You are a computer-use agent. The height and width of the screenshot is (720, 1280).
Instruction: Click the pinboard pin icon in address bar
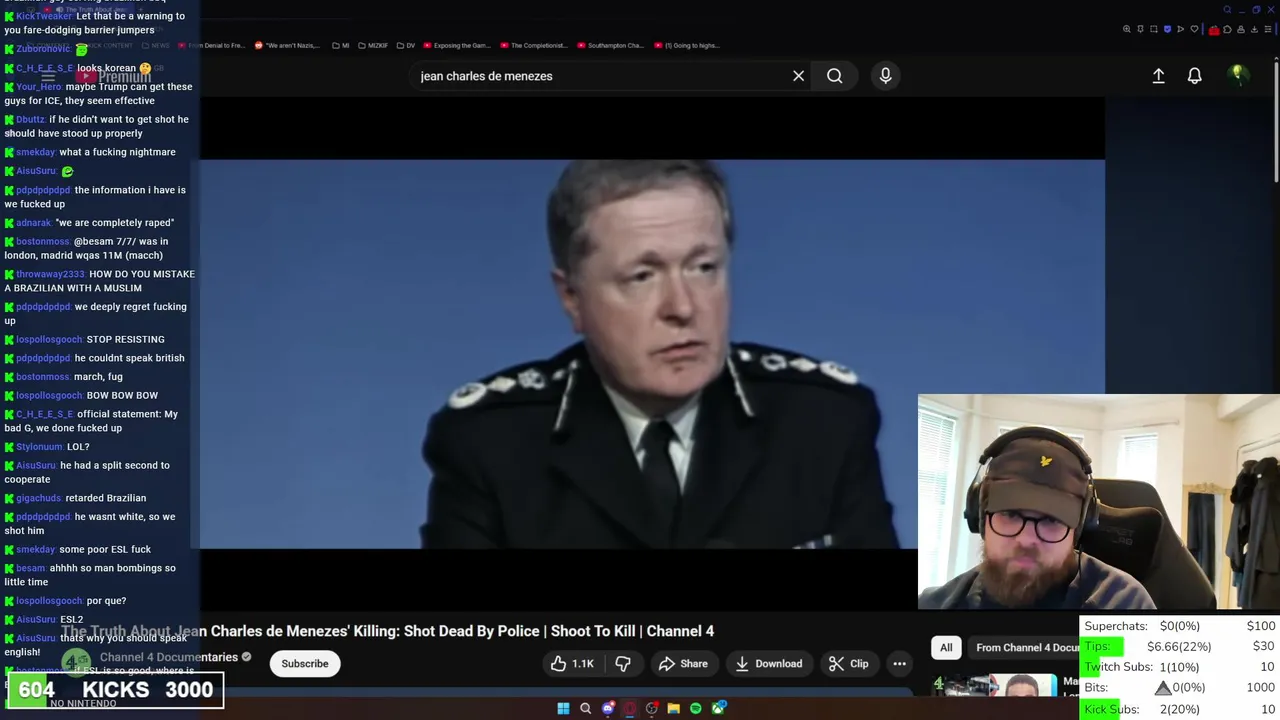click(x=1140, y=29)
